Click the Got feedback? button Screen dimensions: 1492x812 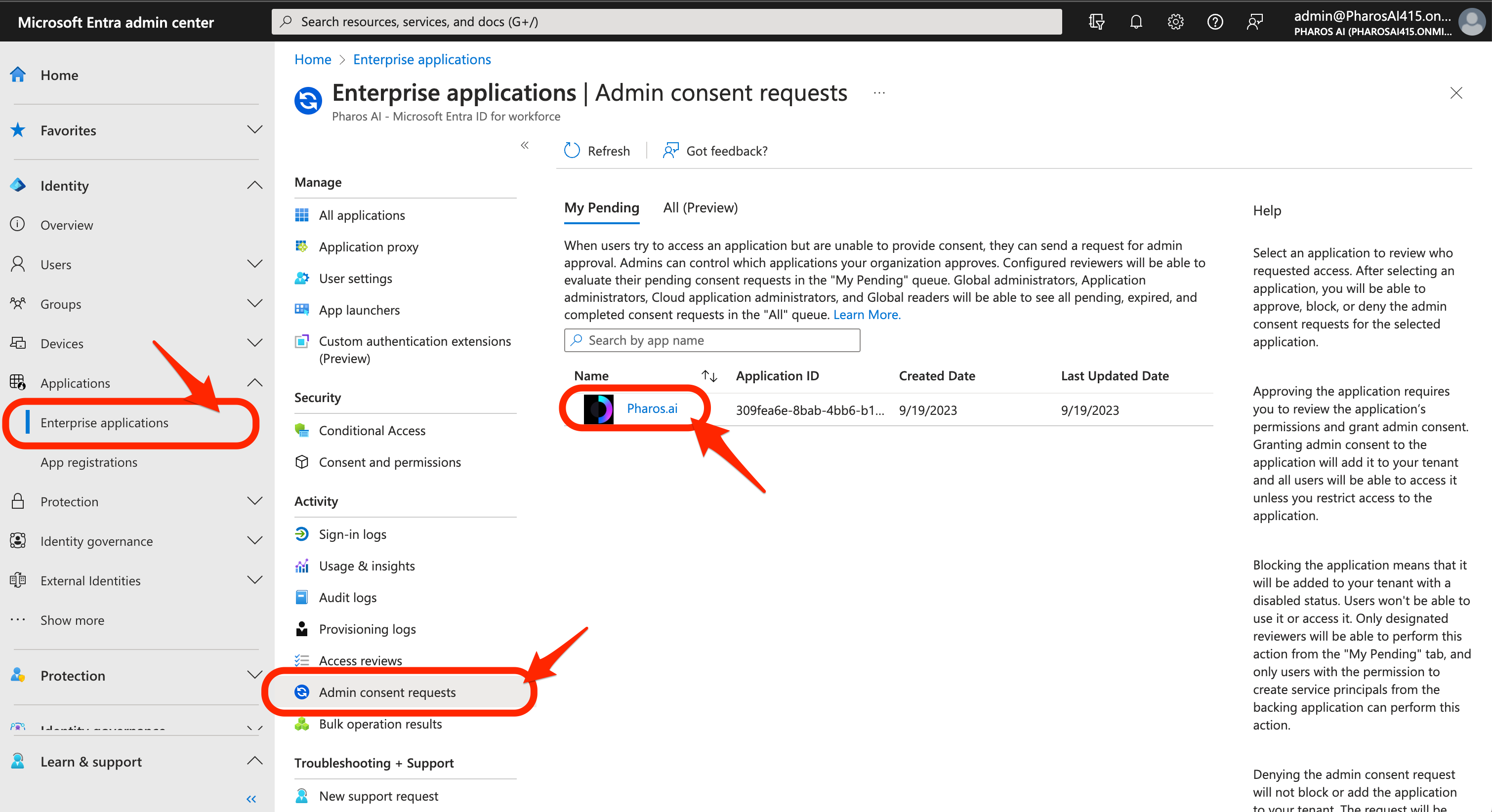715,151
